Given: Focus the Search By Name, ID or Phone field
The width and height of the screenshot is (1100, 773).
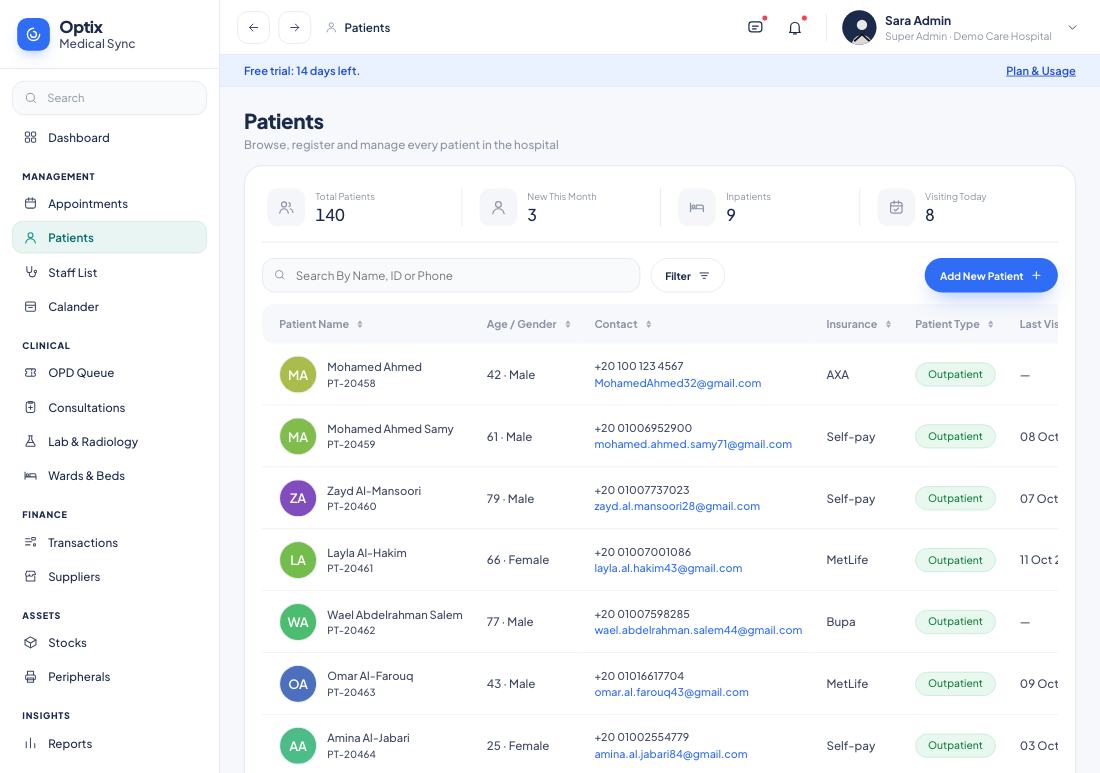Looking at the screenshot, I should [x=451, y=276].
